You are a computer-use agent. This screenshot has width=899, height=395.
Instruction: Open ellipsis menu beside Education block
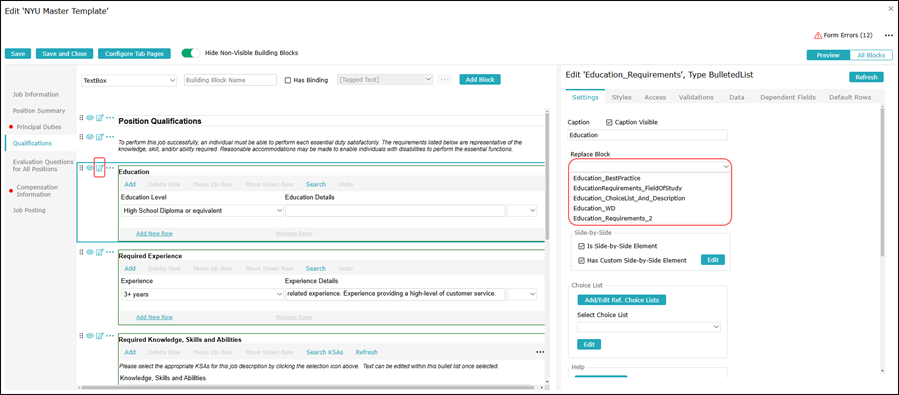coord(110,167)
